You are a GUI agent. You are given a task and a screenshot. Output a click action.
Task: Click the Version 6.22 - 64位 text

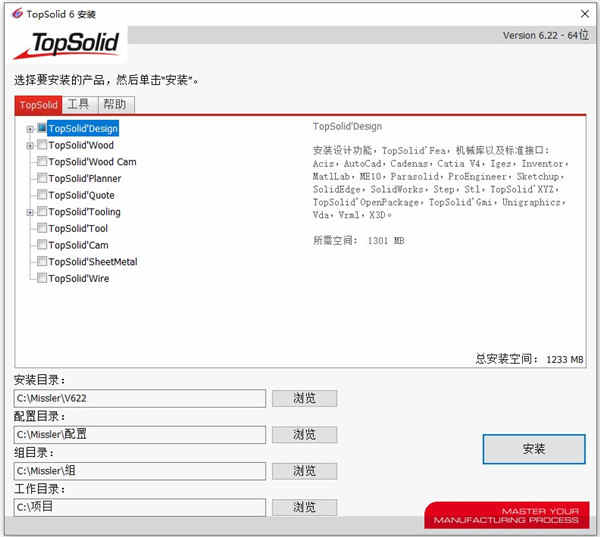coord(546,35)
